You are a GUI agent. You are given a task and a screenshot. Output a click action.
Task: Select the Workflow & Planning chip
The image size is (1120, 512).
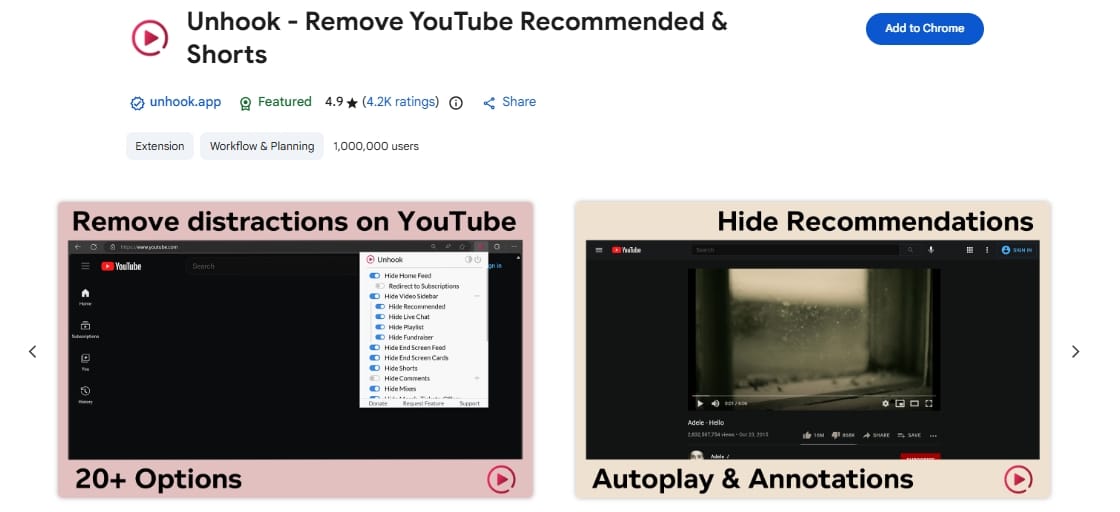[x=262, y=146]
